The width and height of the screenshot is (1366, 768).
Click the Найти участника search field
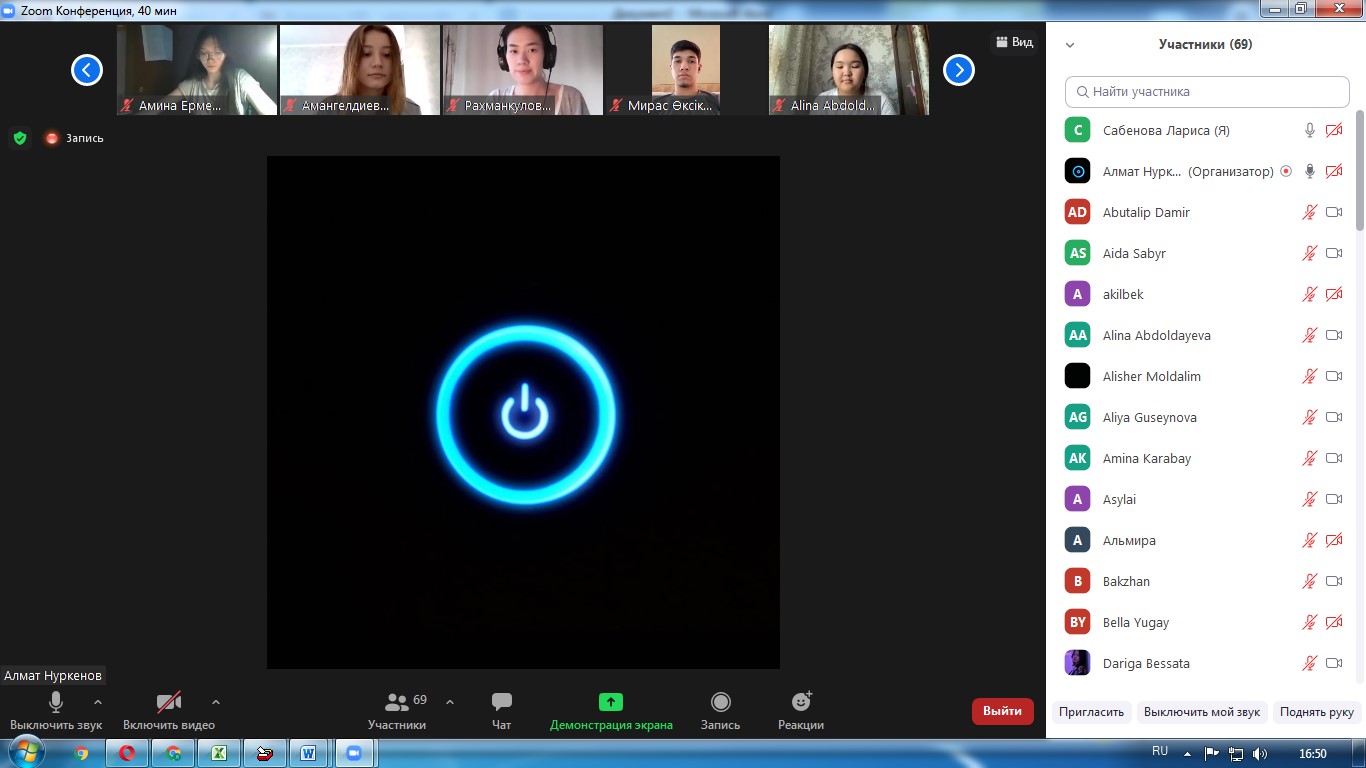[x=1207, y=91]
